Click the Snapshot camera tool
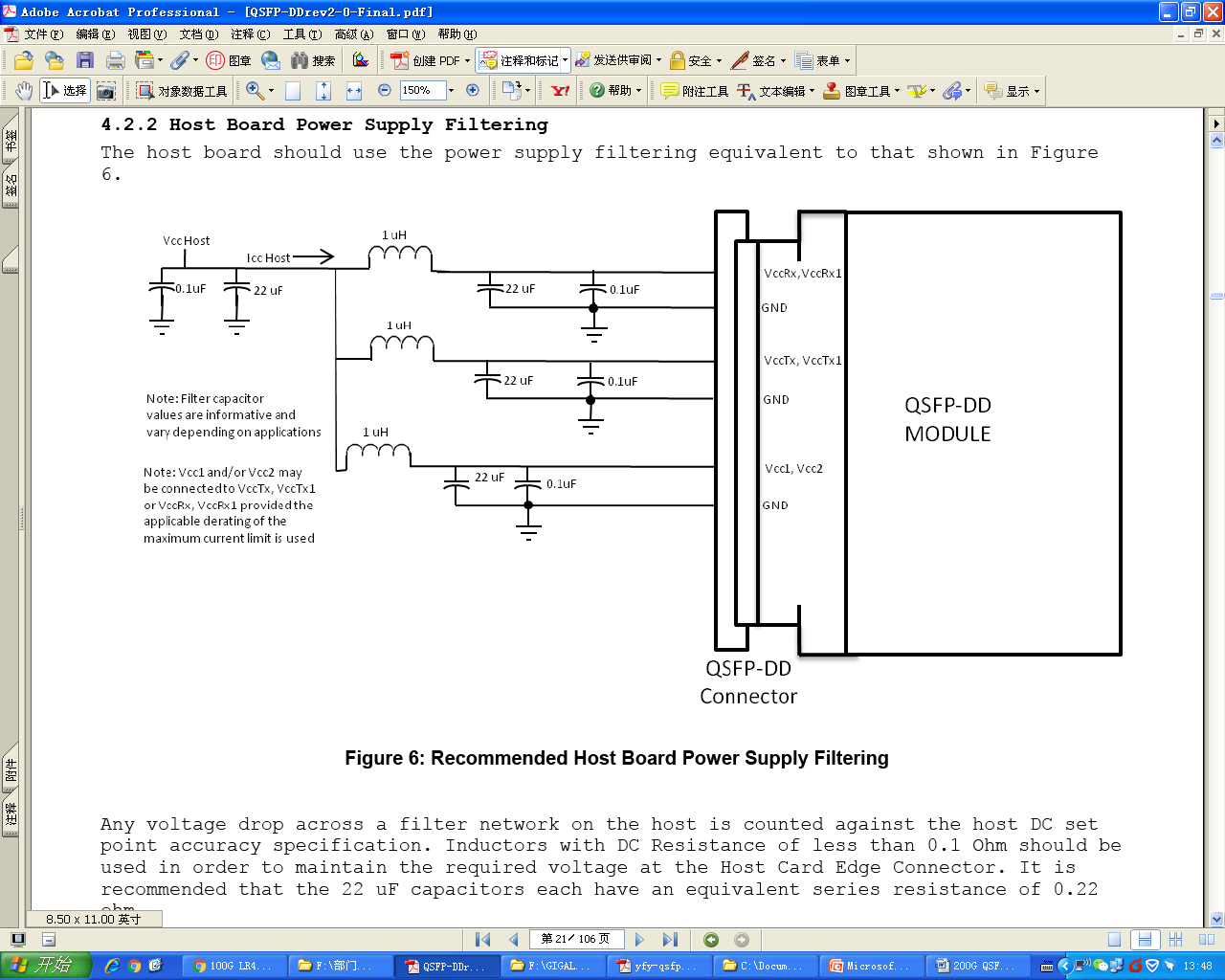 tap(106, 91)
